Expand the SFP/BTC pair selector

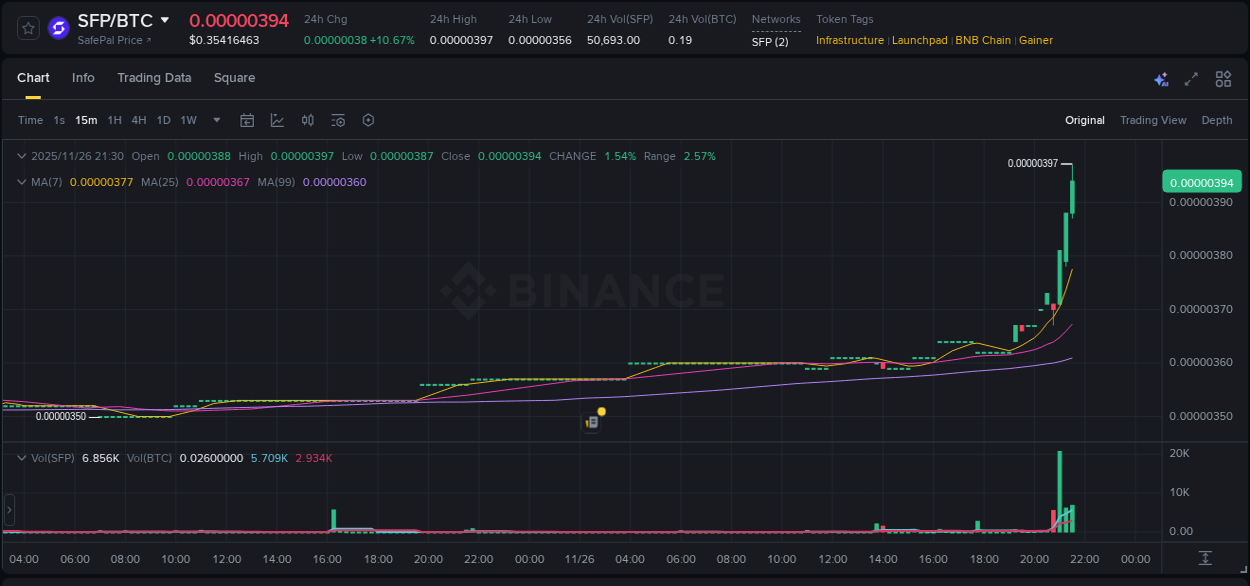pyautogui.click(x=163, y=20)
